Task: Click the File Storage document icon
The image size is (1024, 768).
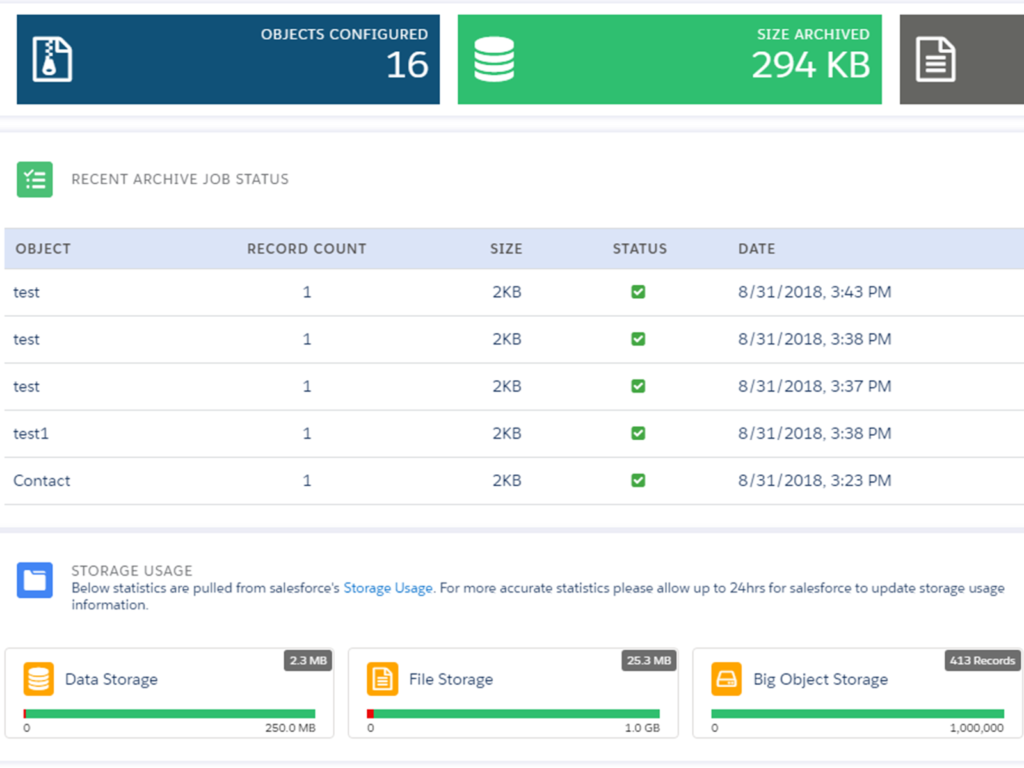Action: (383, 679)
